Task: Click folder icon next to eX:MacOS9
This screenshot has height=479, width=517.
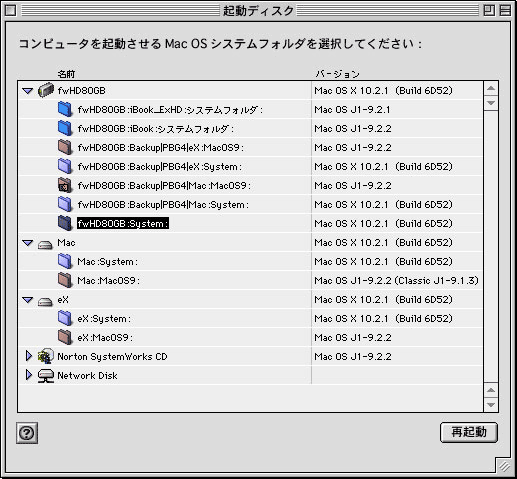Action: pyautogui.click(x=65, y=337)
